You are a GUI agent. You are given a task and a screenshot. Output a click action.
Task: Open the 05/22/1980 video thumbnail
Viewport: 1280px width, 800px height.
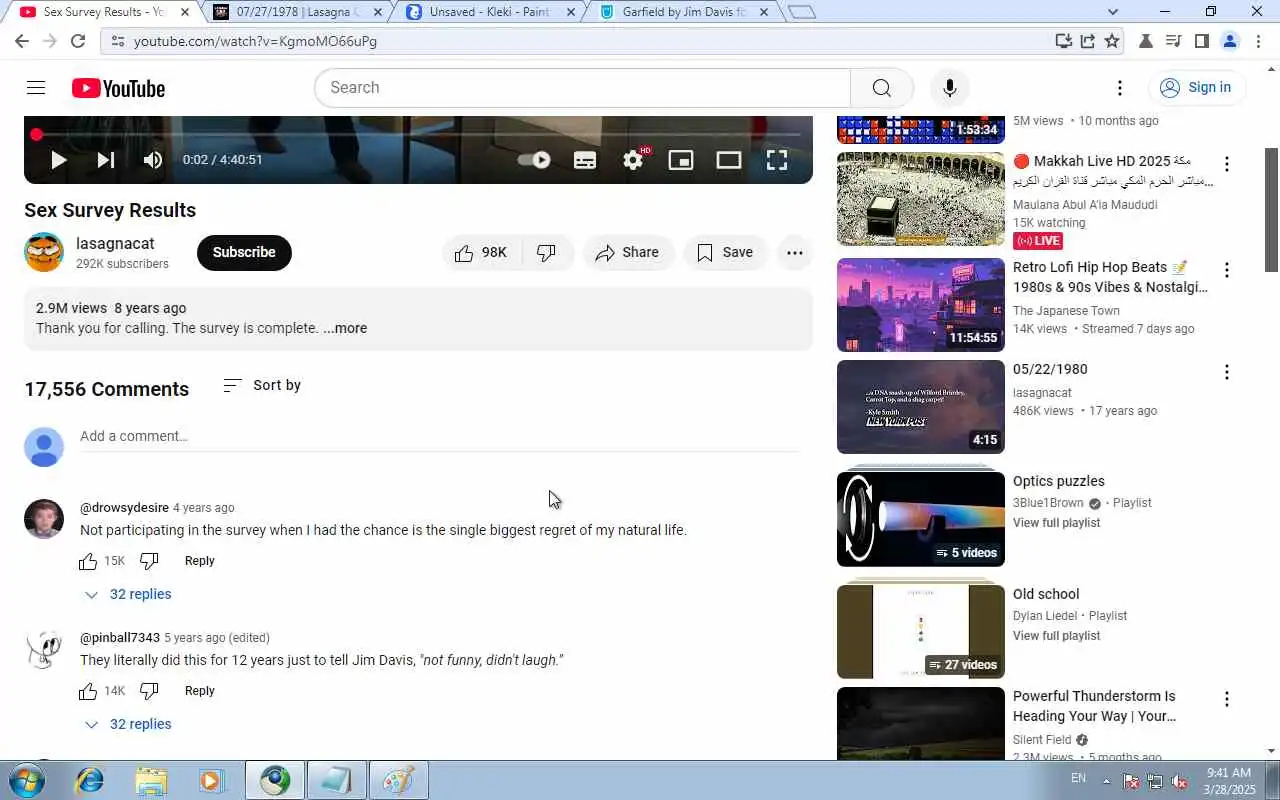tap(921, 407)
